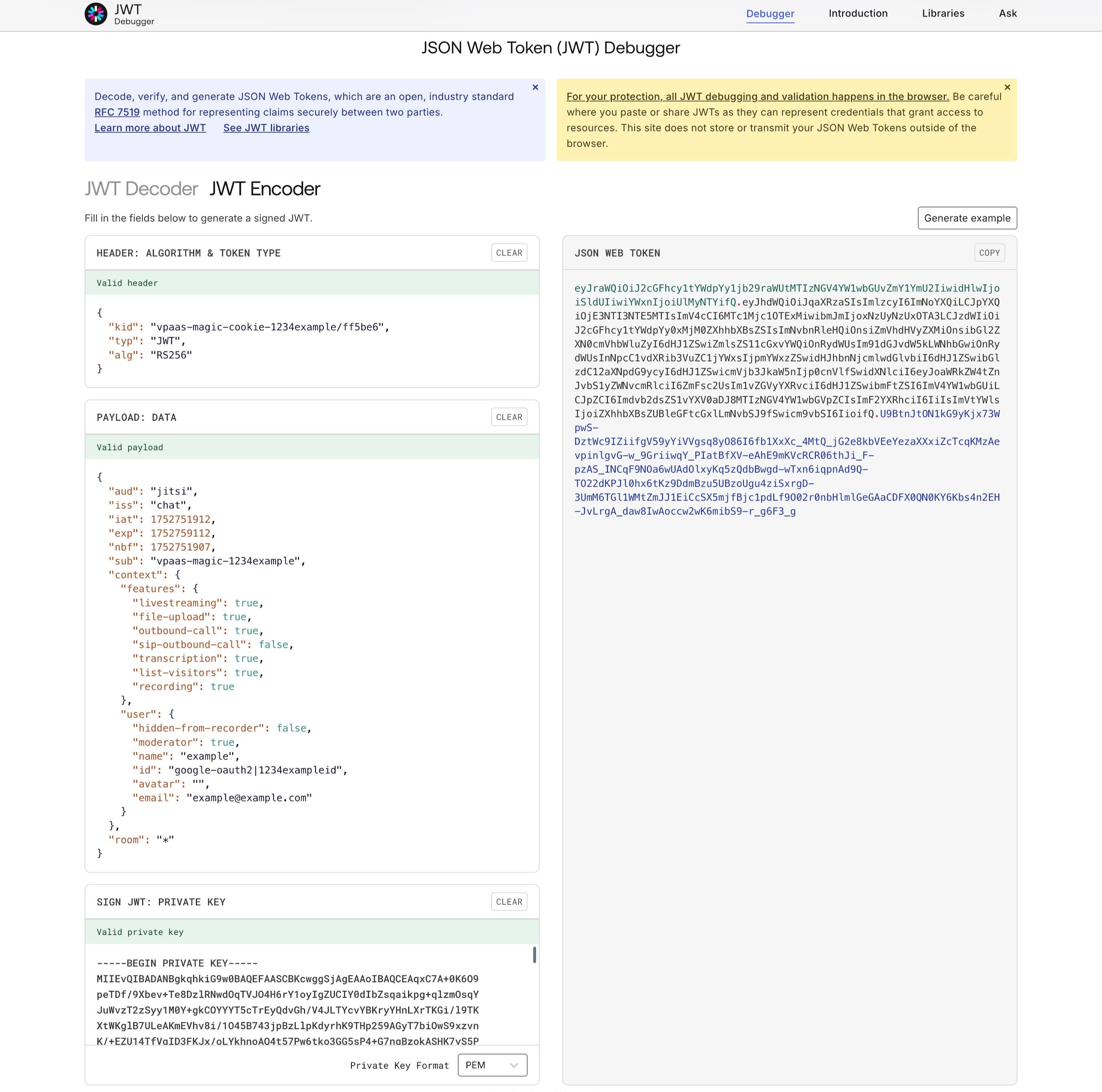Go to the Libraries page
The image size is (1102, 1092).
click(x=943, y=14)
